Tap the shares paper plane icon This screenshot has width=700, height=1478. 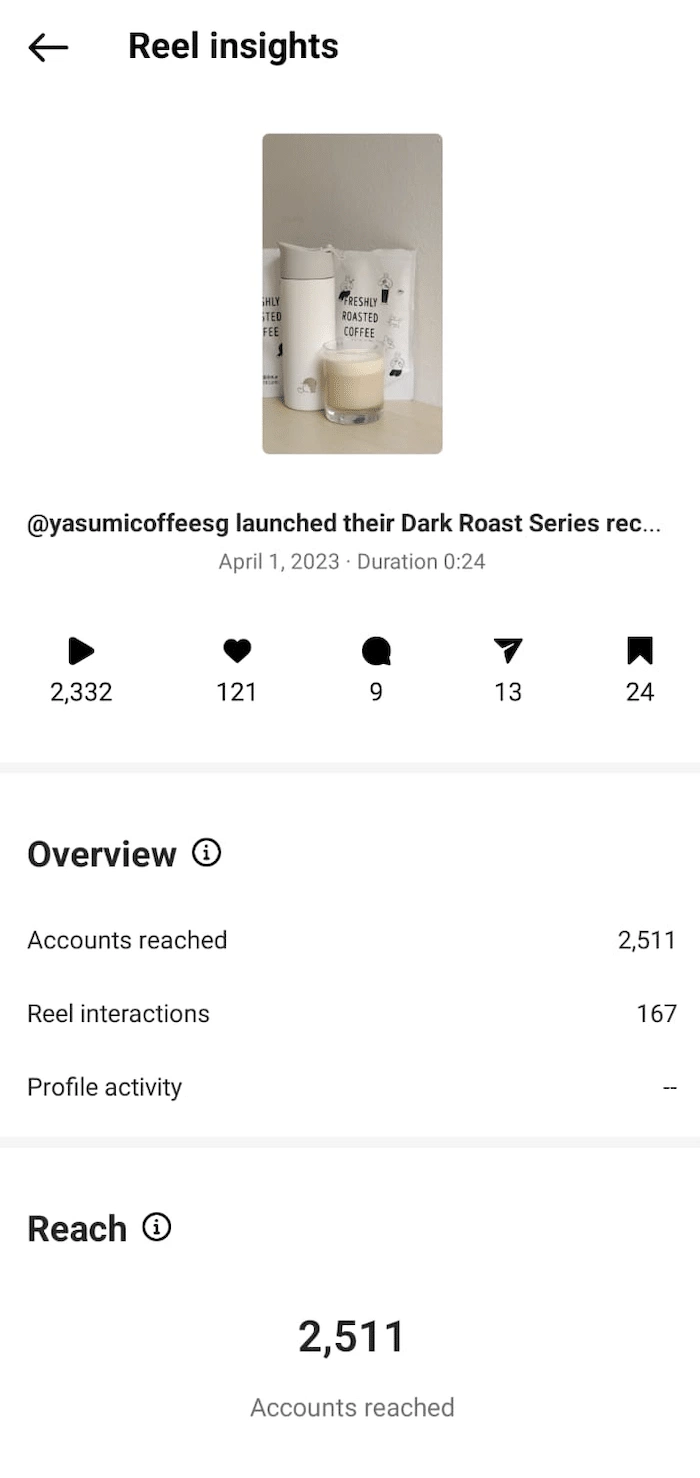click(x=508, y=652)
